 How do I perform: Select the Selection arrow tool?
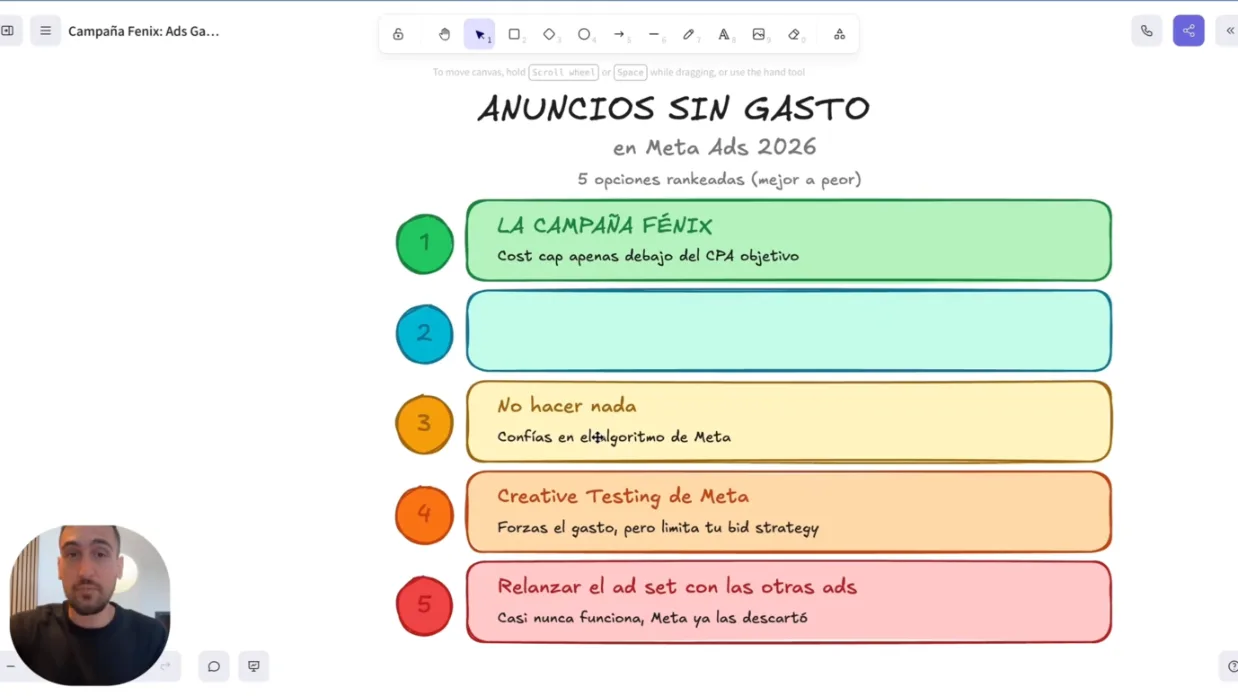[x=479, y=35]
